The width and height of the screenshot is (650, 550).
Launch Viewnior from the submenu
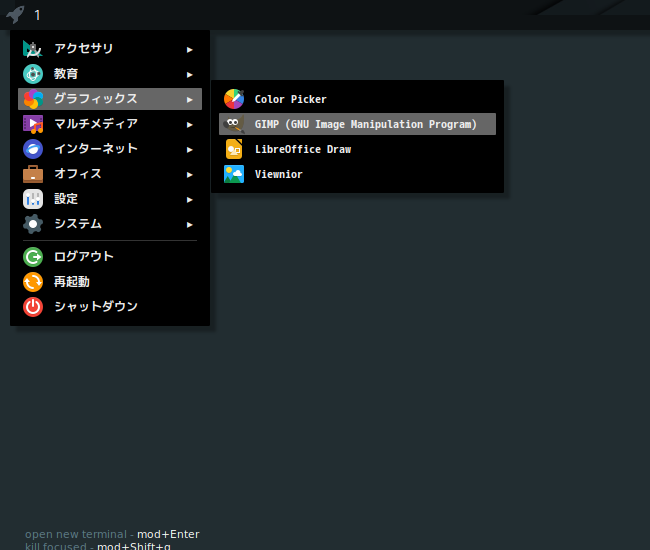(357, 174)
